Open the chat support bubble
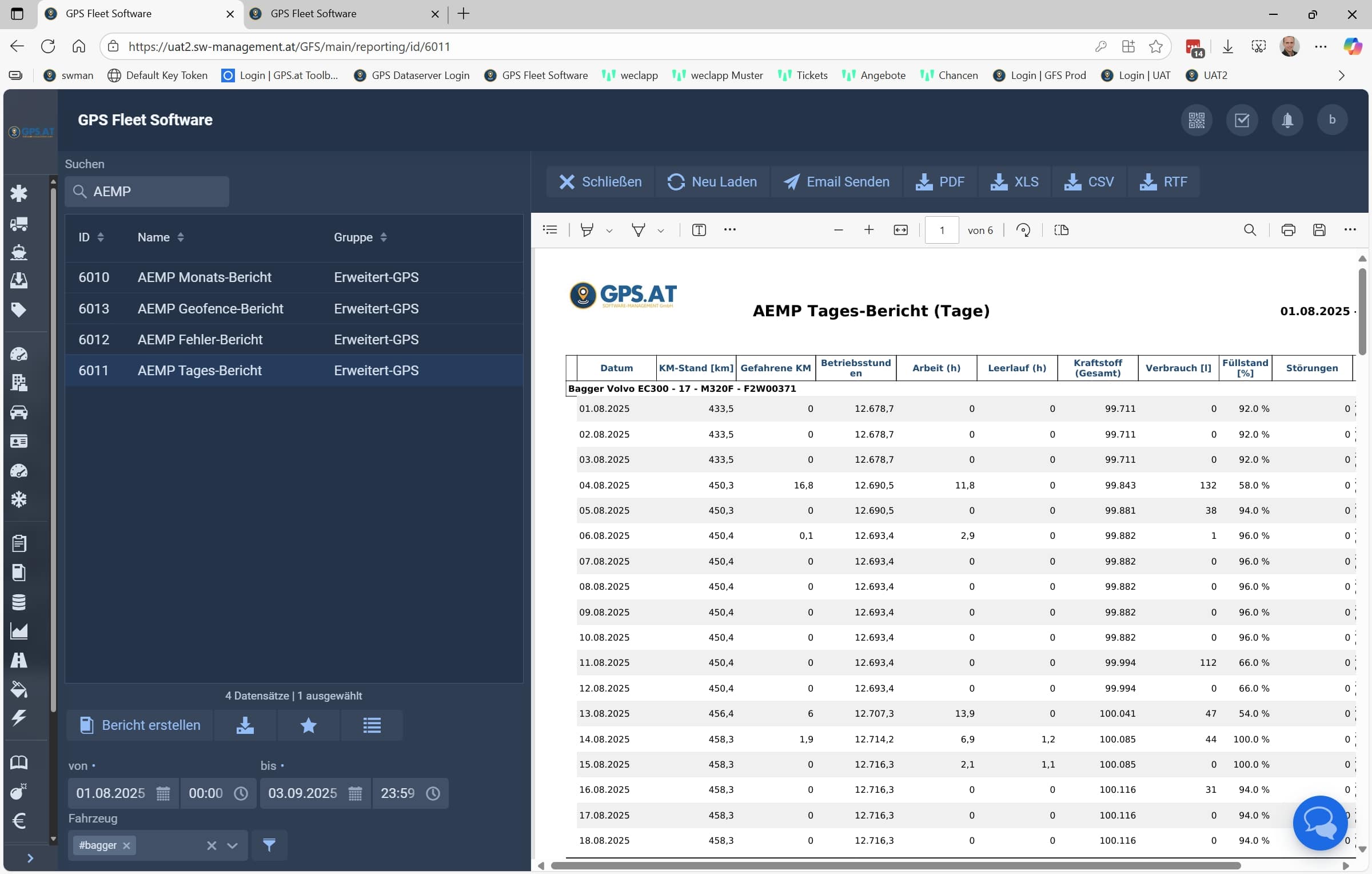 [1319, 823]
